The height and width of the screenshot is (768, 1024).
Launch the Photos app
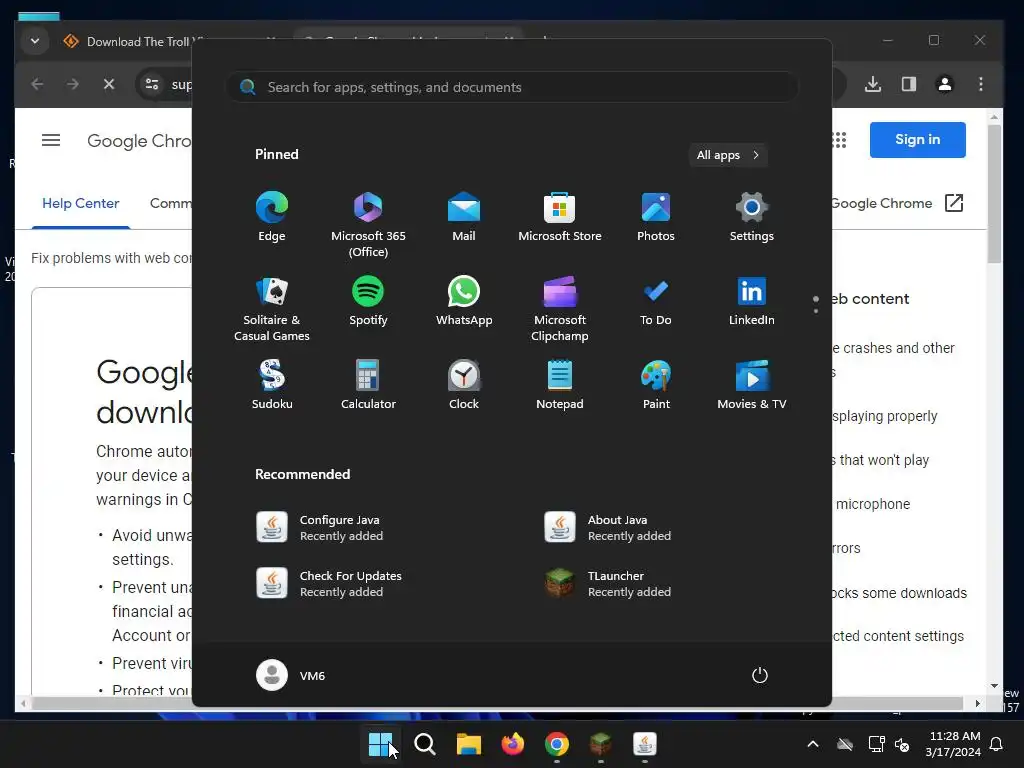[656, 217]
